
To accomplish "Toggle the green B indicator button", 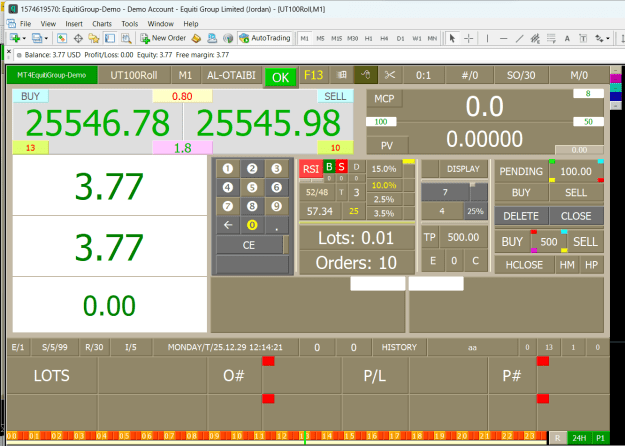I will [x=329, y=167].
